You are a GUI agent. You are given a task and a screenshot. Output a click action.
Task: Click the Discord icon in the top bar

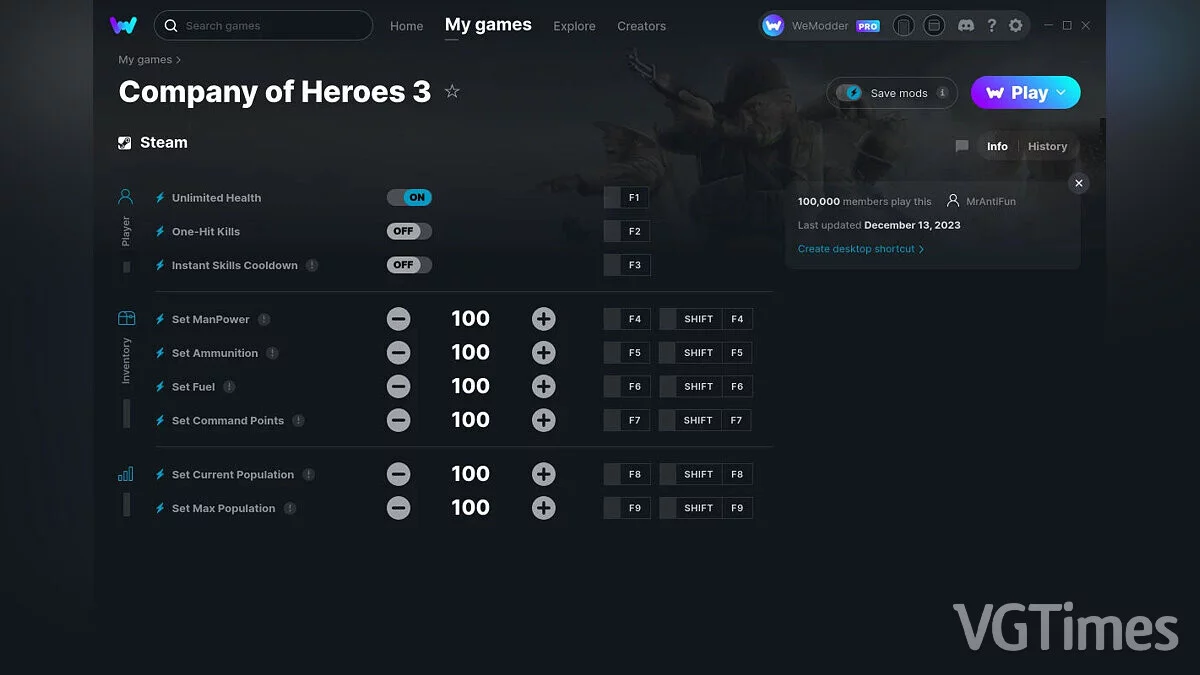(966, 25)
